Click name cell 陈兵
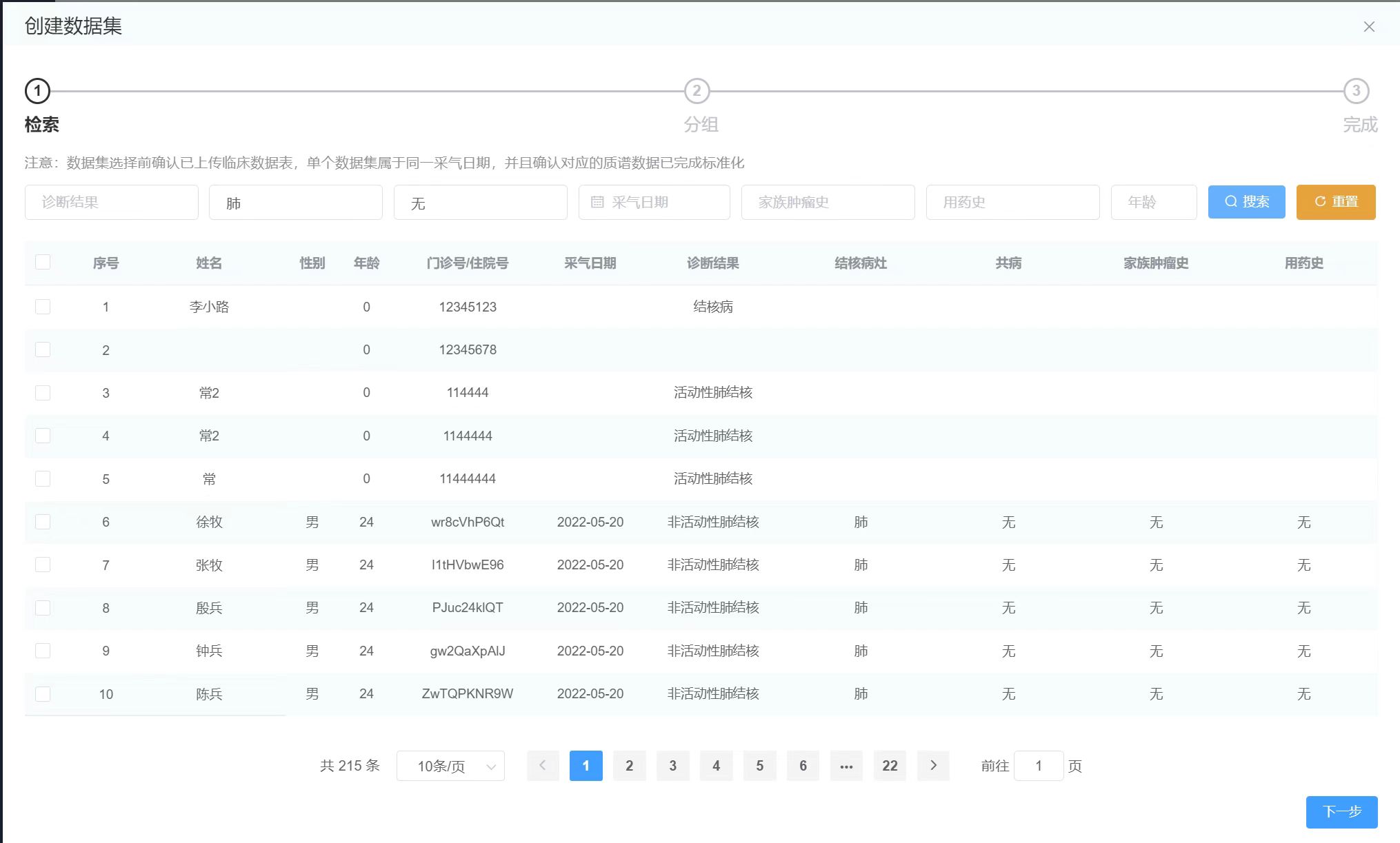Viewport: 1400px width, 843px height. point(209,694)
